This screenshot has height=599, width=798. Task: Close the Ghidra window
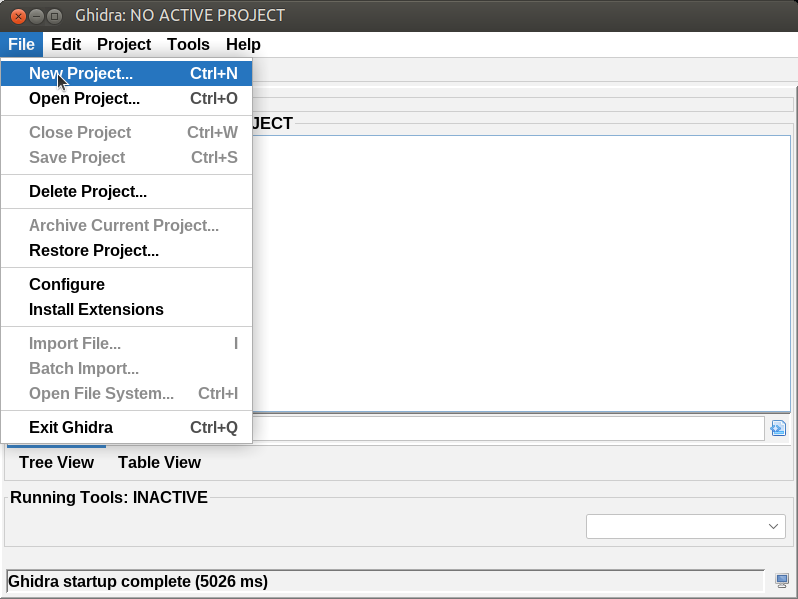click(x=18, y=16)
